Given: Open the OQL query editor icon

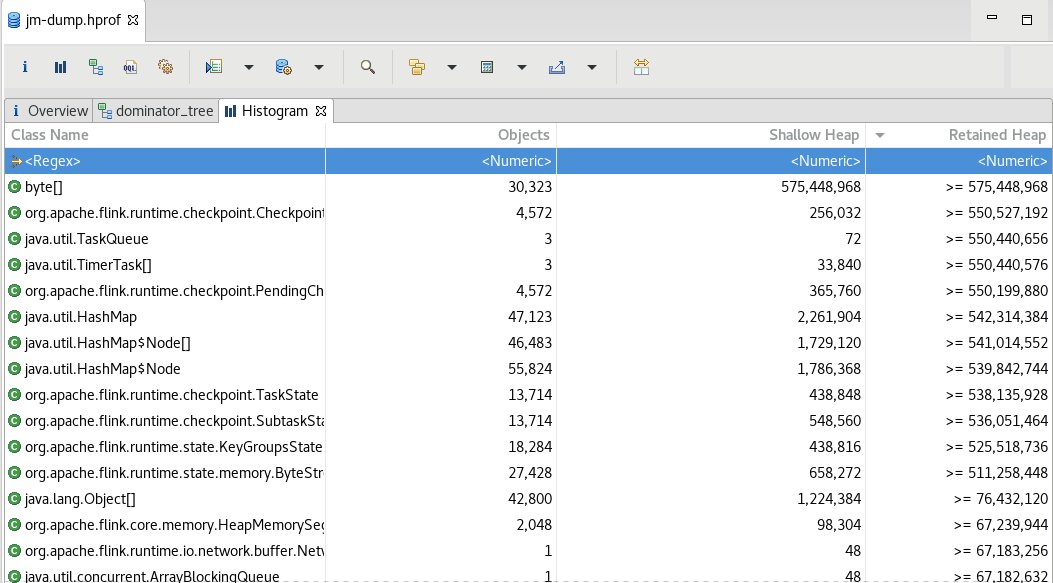Looking at the screenshot, I should click(x=130, y=67).
